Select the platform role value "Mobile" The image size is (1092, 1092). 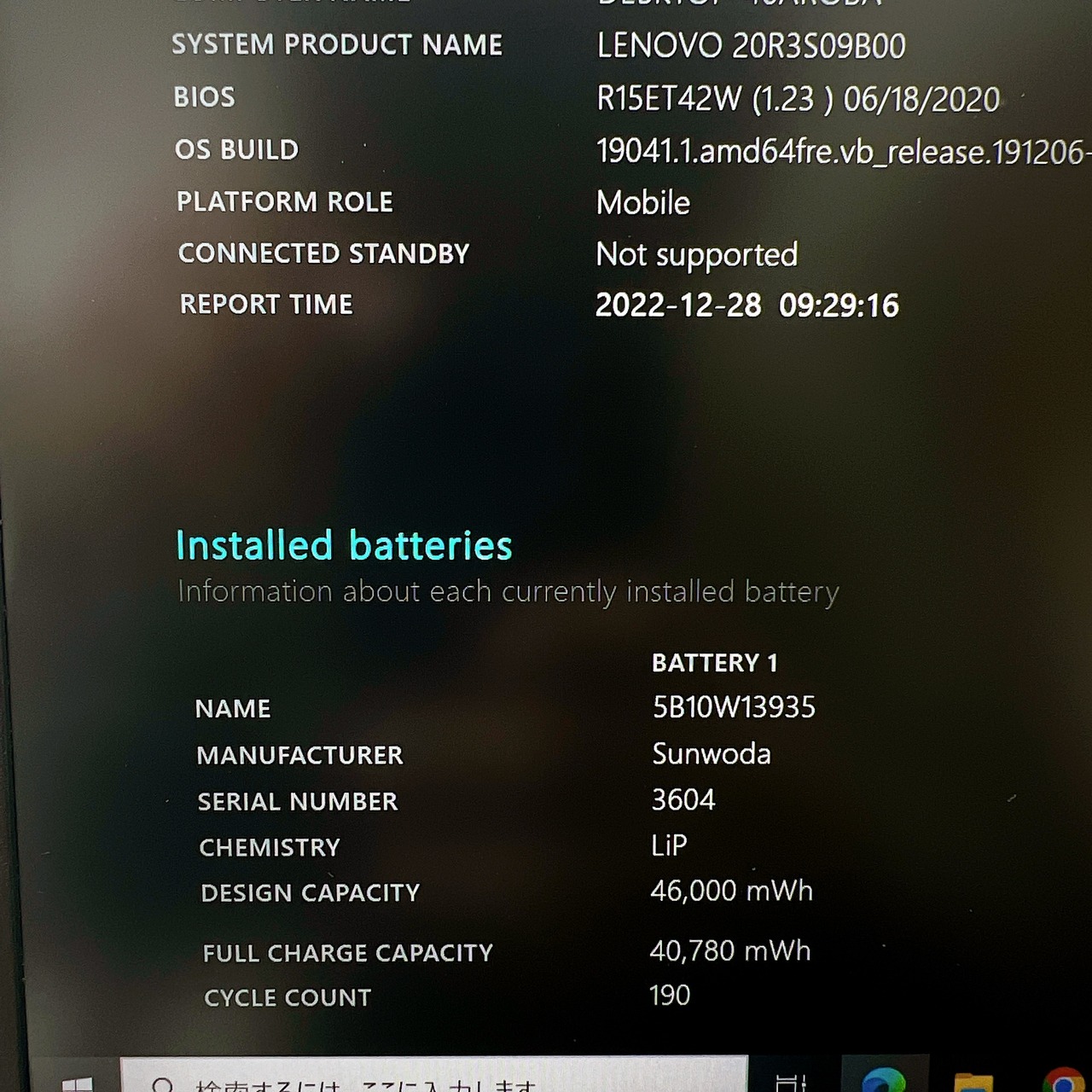pos(643,203)
